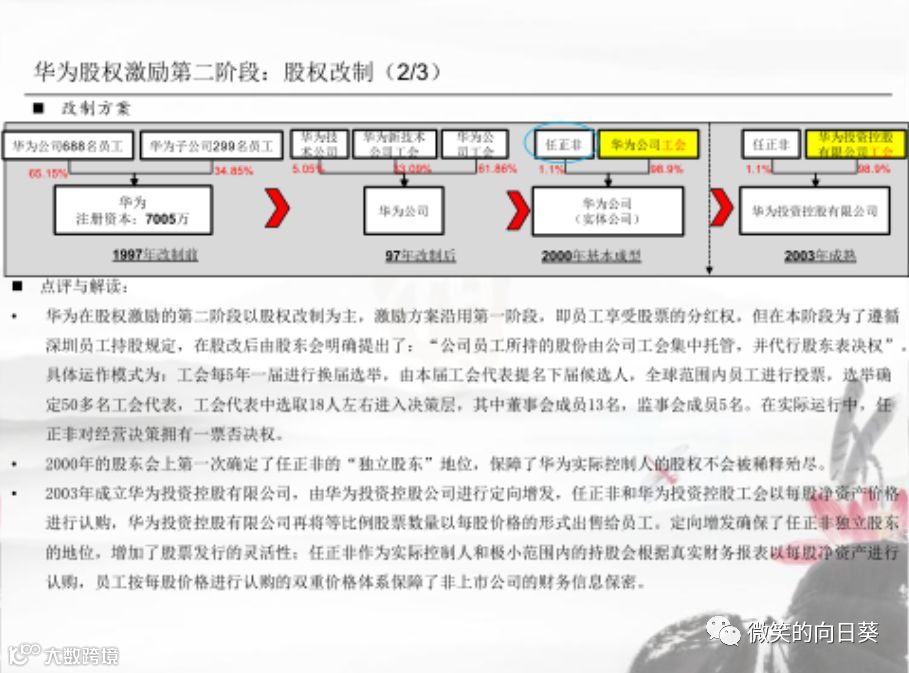Click the blue-circled 任正非 box
This screenshot has height=673, width=909.
(x=563, y=144)
